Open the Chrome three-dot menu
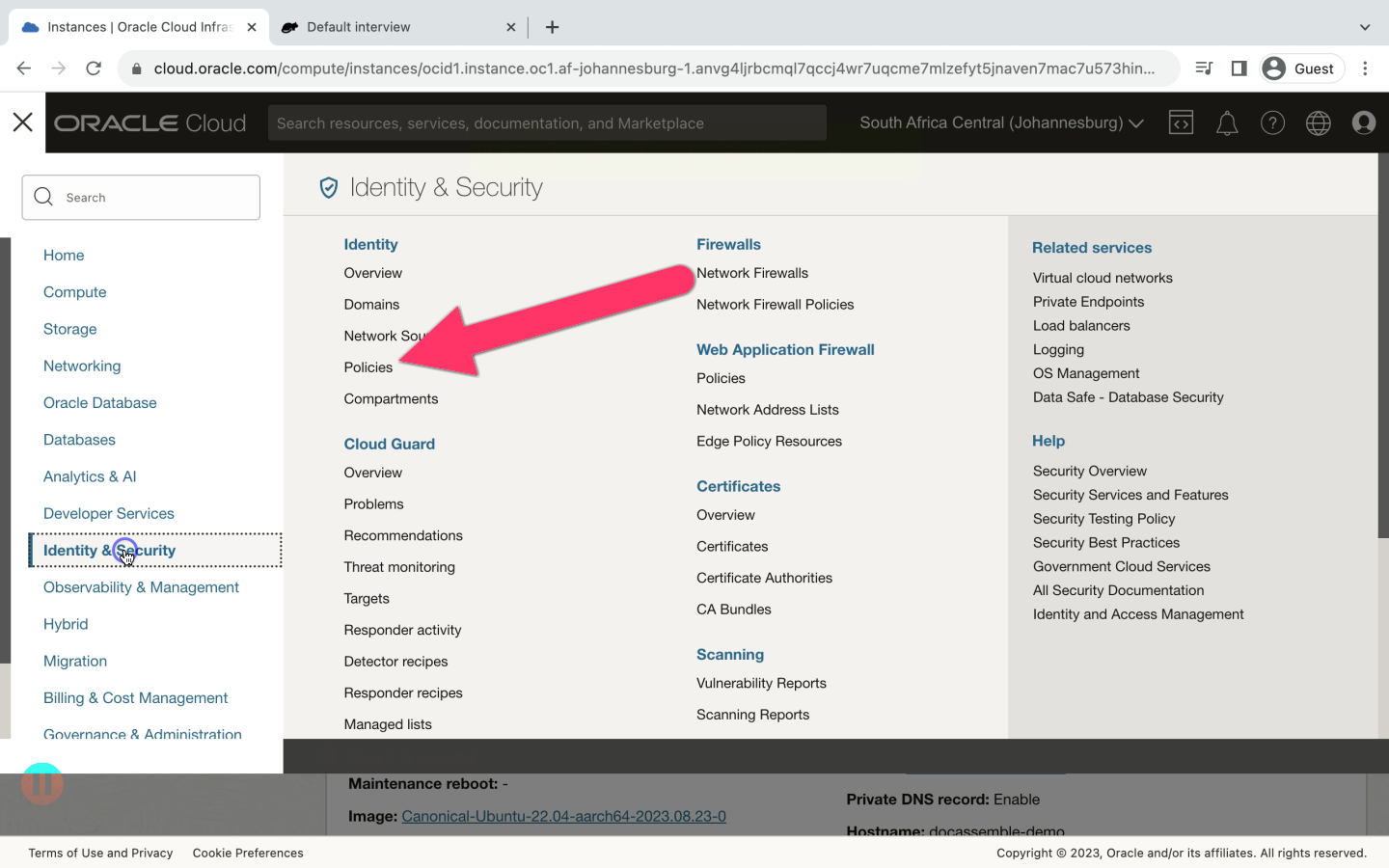The image size is (1389, 868). pos(1365,68)
